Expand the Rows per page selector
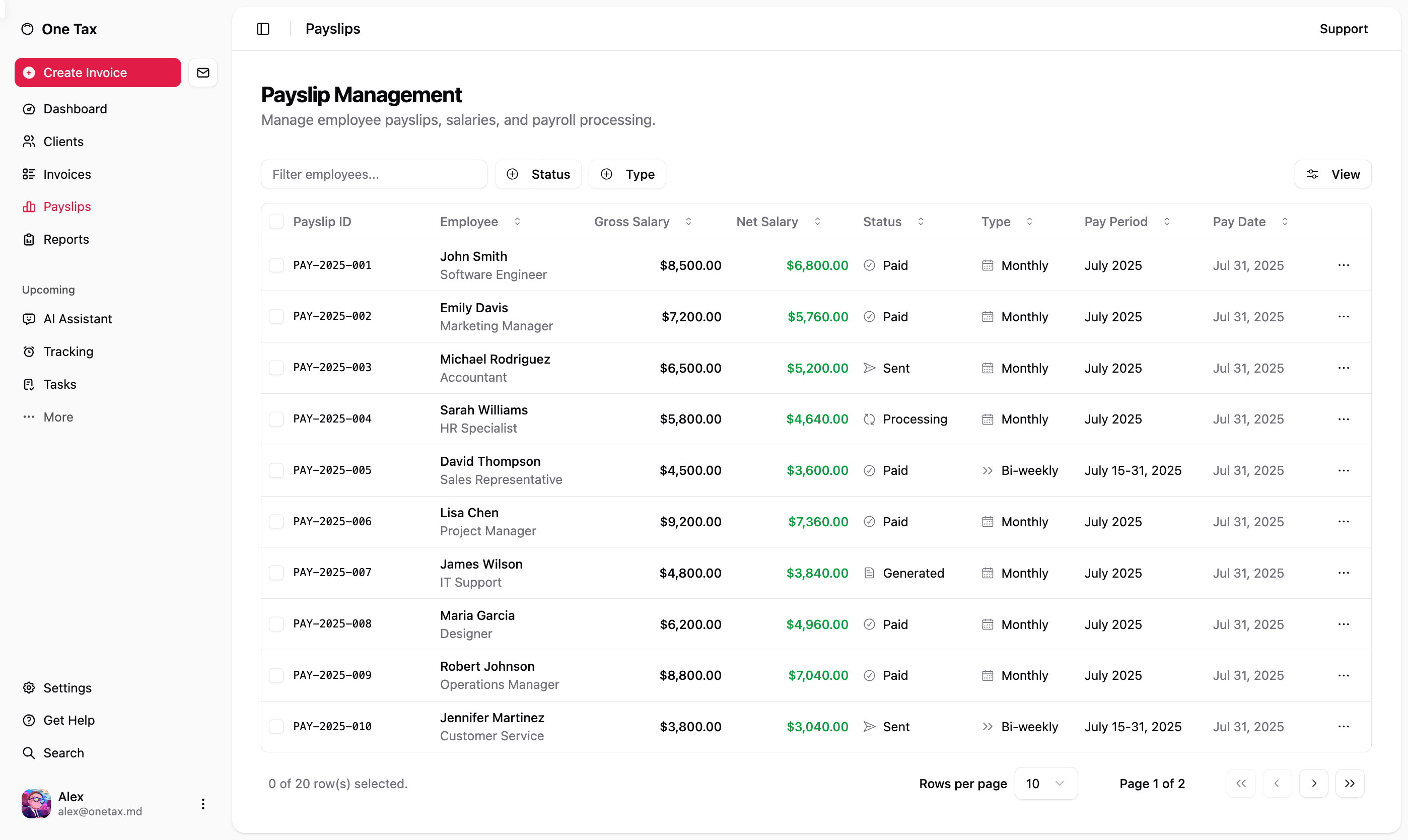This screenshot has height=840, width=1408. [1045, 784]
